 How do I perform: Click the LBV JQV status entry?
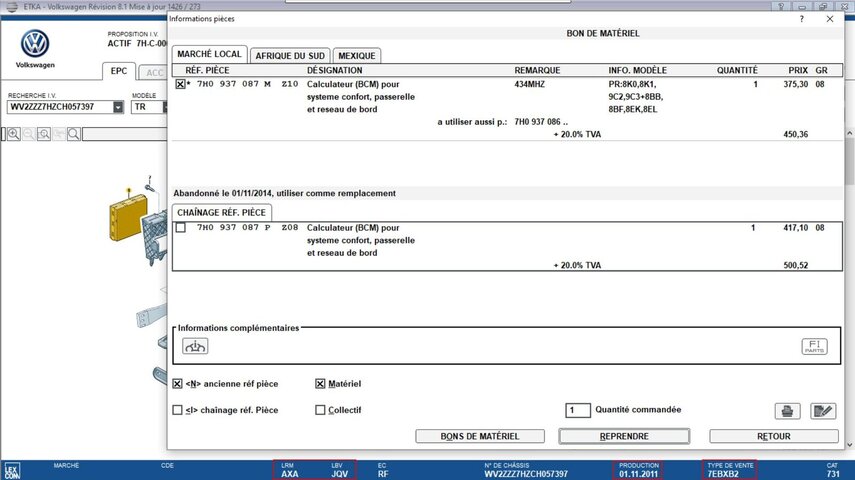point(339,470)
